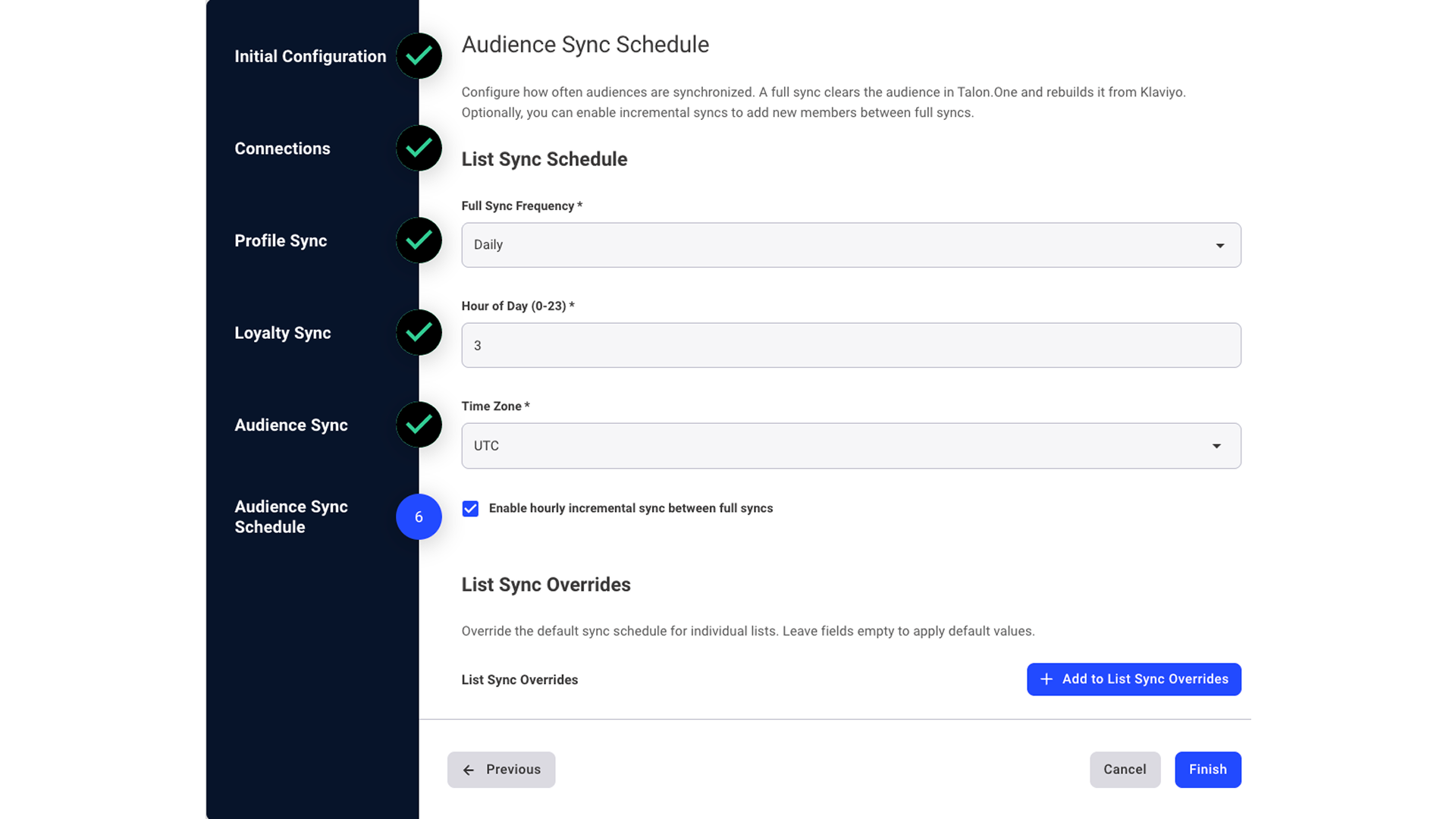Click the 'Full Sync Frequency *' label
This screenshot has height=819, width=1456.
pos(522,206)
